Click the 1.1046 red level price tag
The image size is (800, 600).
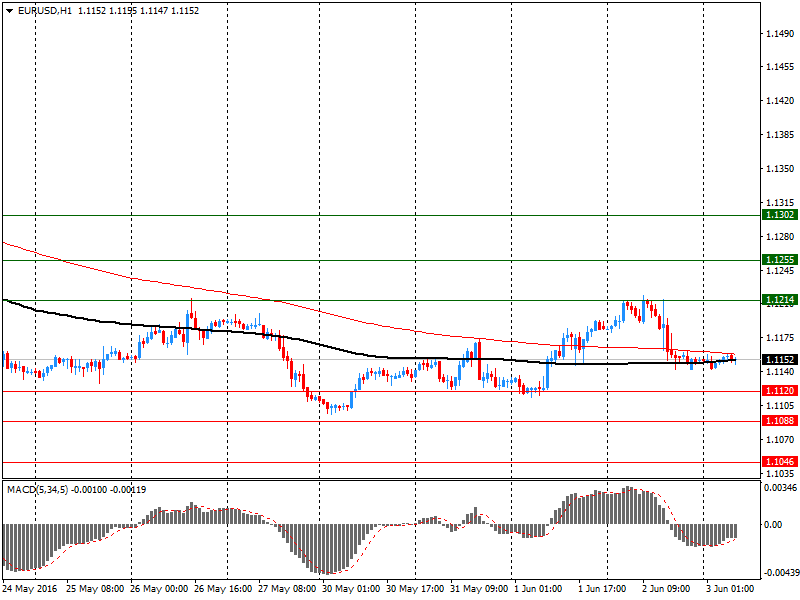pos(780,461)
